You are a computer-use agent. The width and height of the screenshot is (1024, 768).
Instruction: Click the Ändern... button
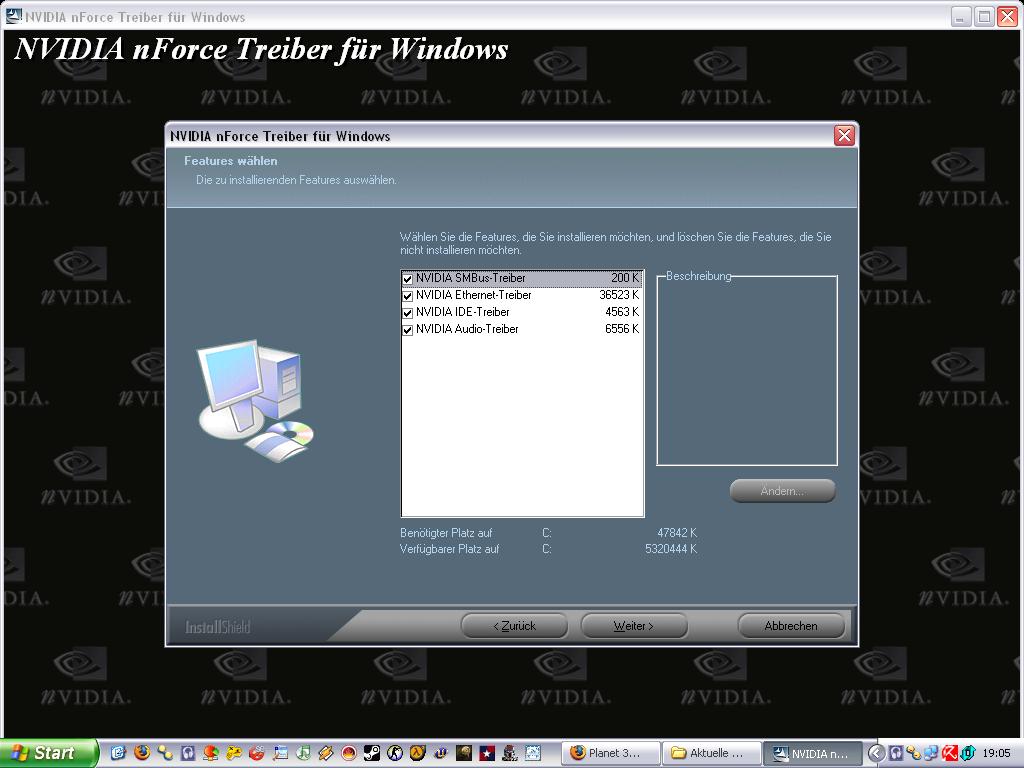782,491
